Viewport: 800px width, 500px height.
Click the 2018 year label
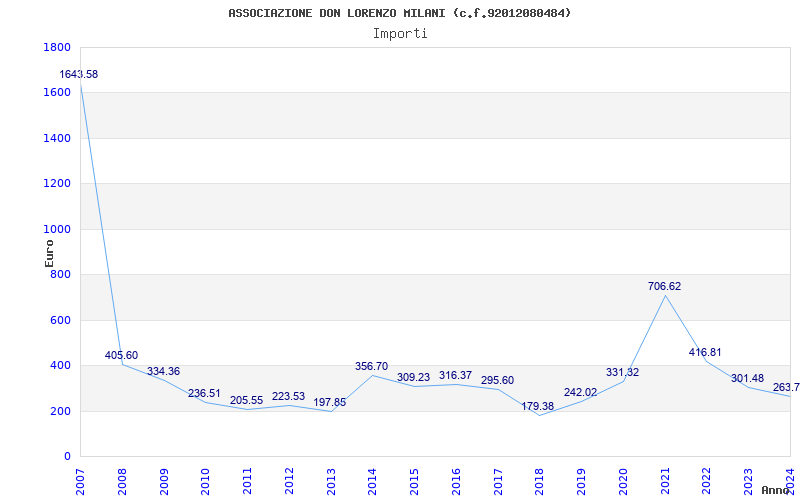pyautogui.click(x=540, y=482)
